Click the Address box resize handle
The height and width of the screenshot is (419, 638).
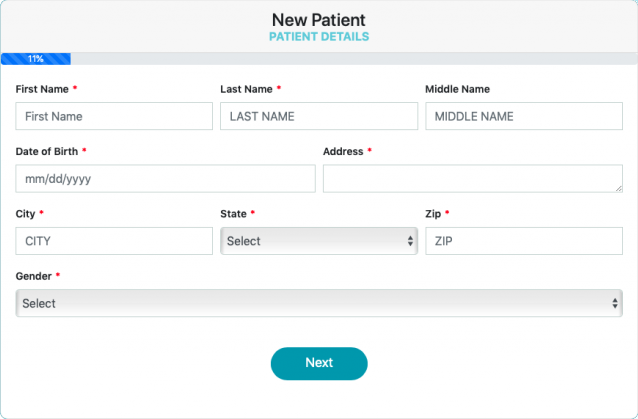(x=617, y=186)
